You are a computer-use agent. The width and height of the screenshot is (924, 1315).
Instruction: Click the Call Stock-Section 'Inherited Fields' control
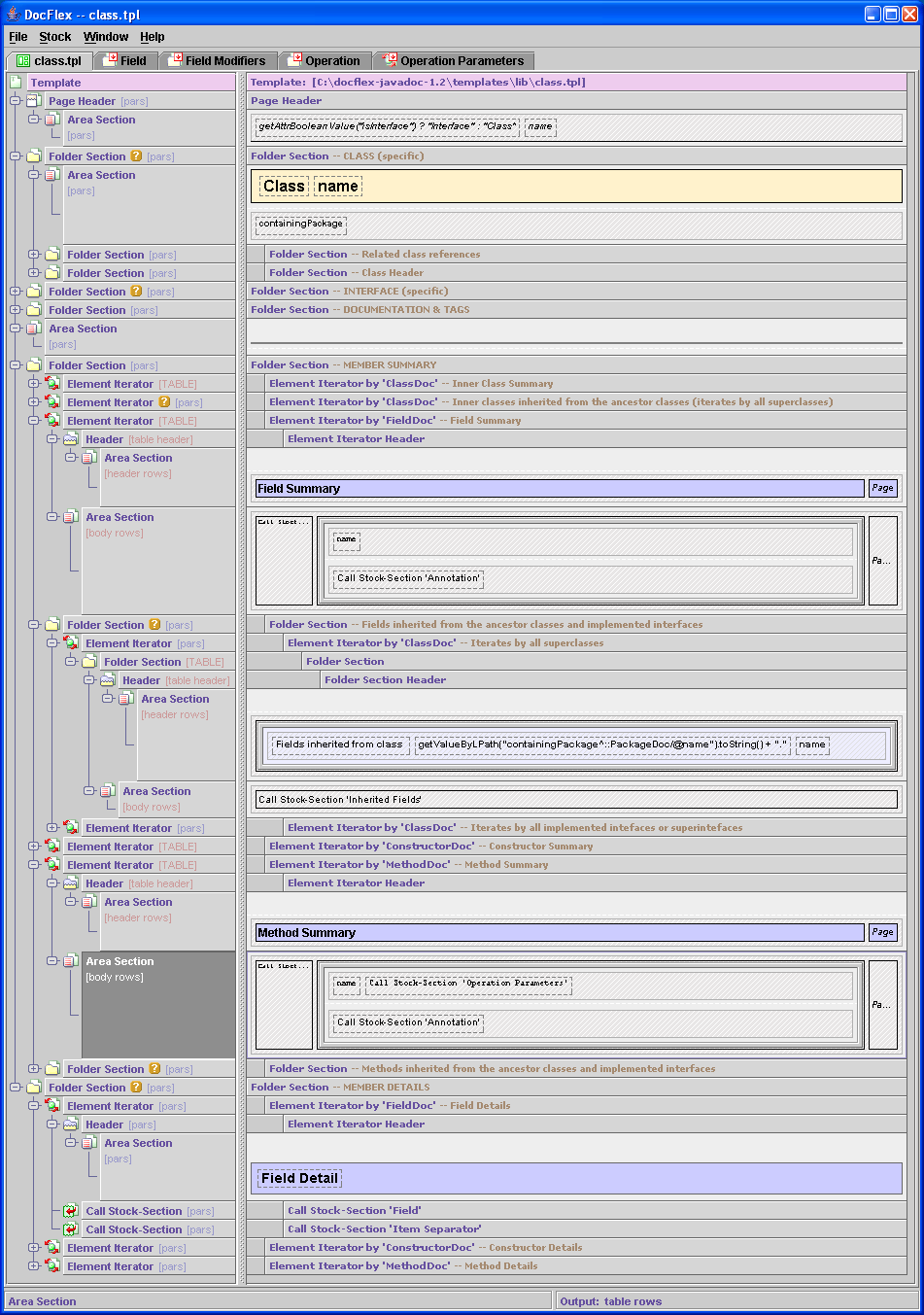pos(573,800)
